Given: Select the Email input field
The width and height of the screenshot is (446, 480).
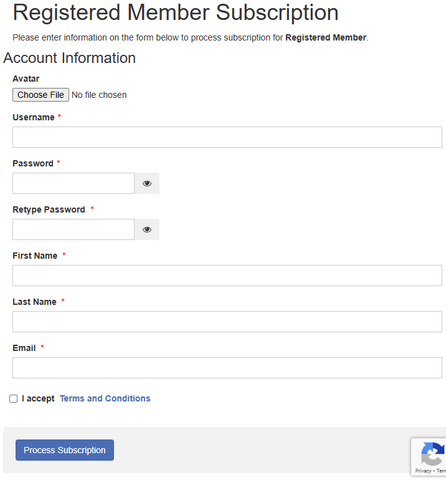Looking at the screenshot, I should pos(227,368).
